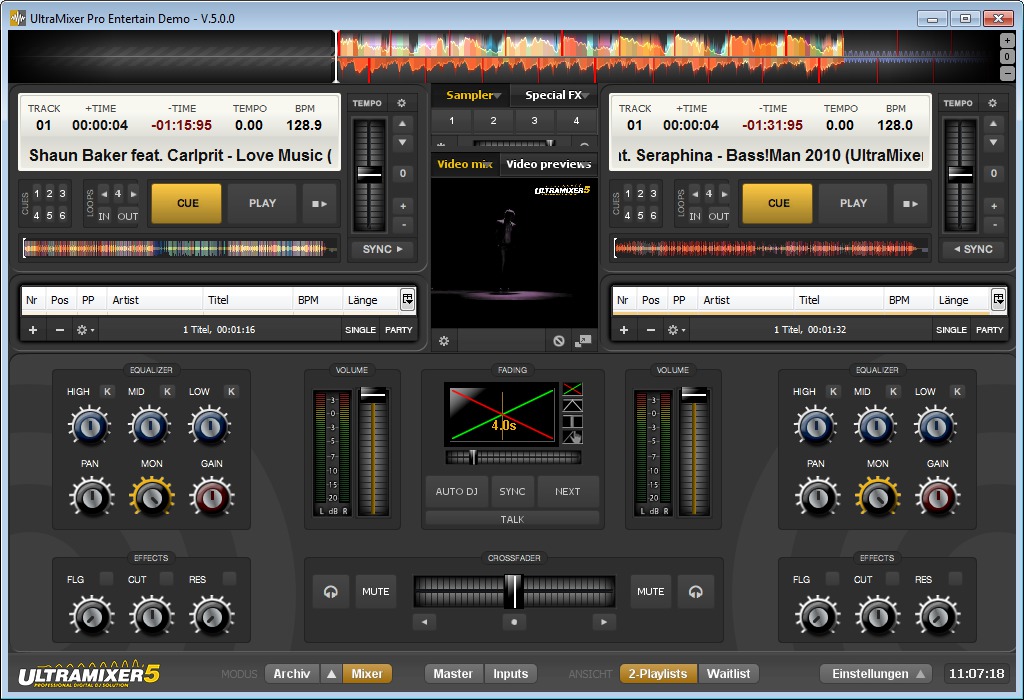Screen dimensions: 1024x700
Task: Mute the right channel
Action: click(x=650, y=592)
